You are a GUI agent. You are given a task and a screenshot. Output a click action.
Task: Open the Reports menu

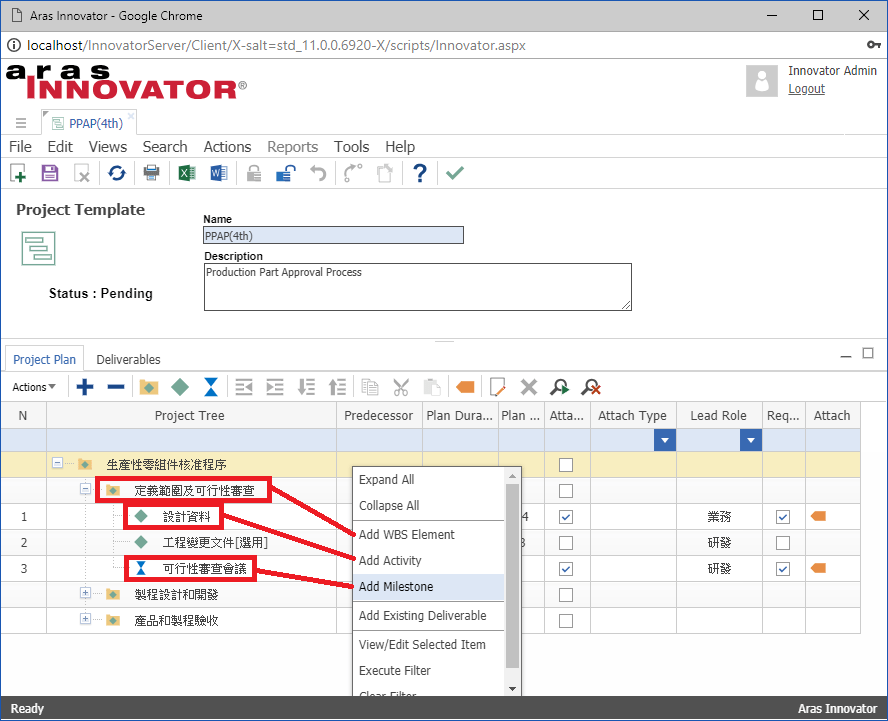point(292,147)
